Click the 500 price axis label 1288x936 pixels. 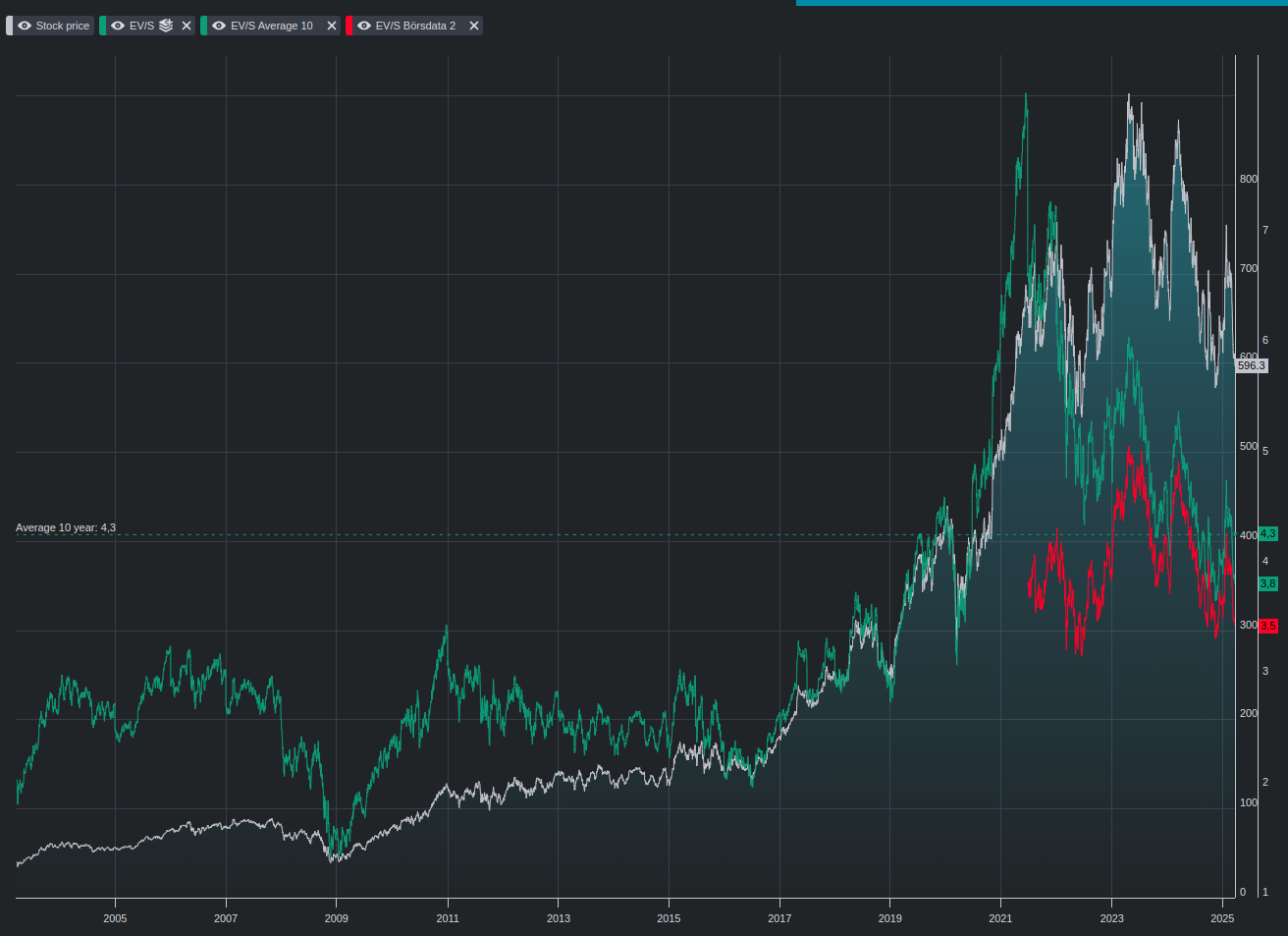[1249, 446]
